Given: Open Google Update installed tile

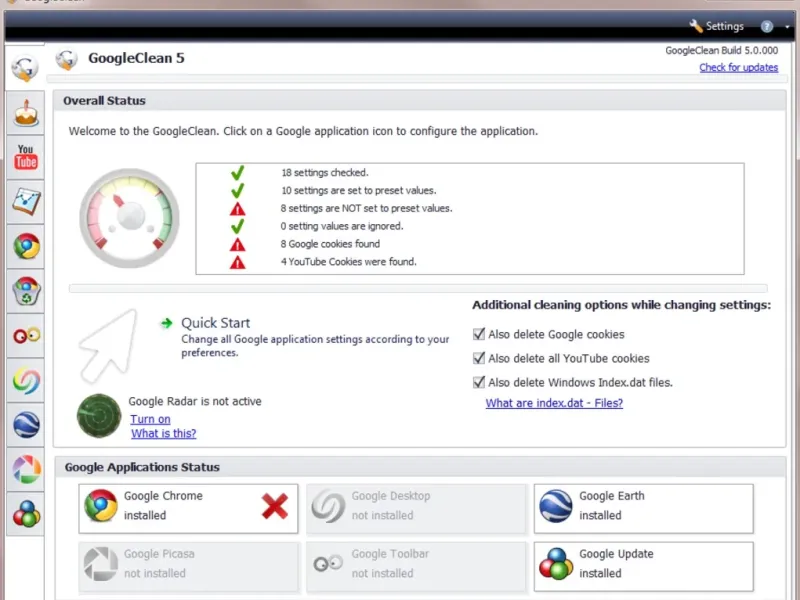Looking at the screenshot, I should [643, 566].
